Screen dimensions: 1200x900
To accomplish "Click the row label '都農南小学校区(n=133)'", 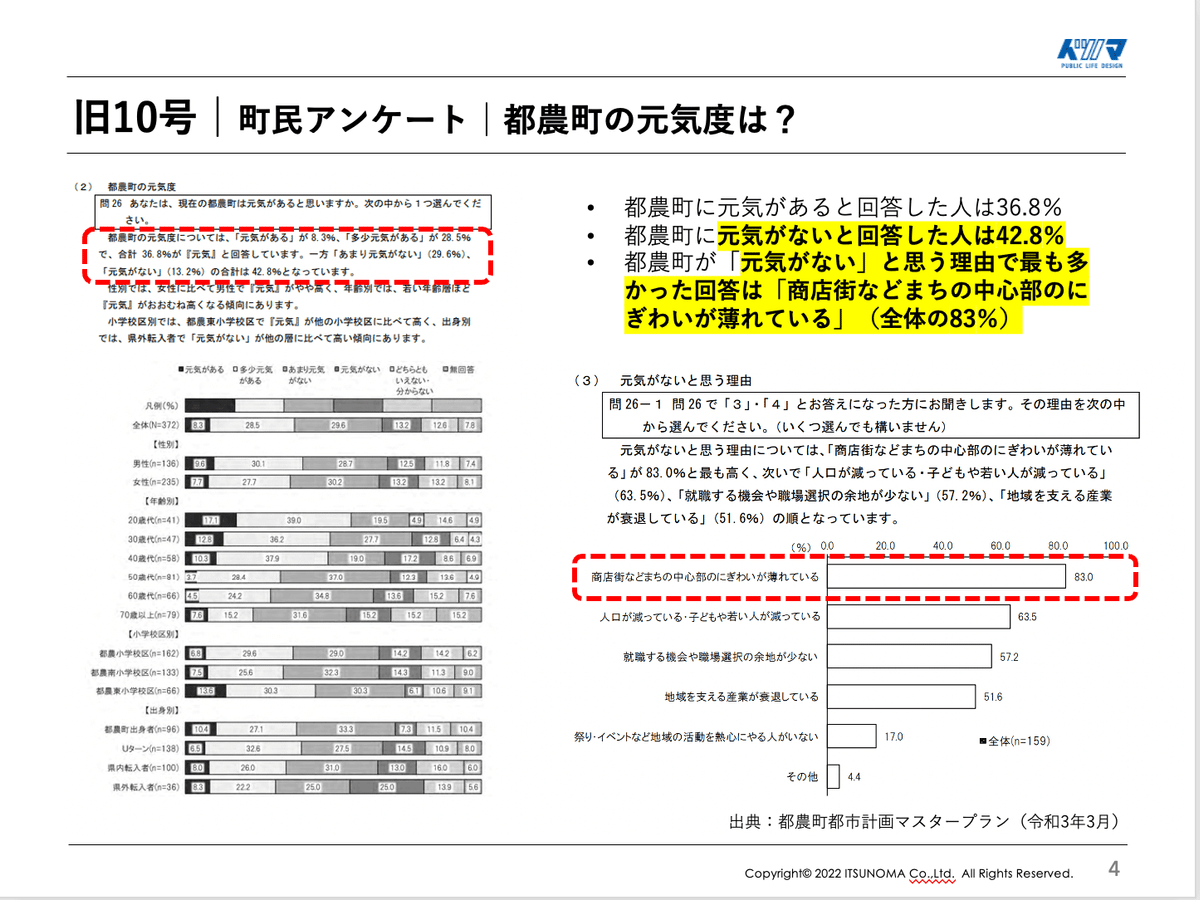I will click(x=136, y=672).
